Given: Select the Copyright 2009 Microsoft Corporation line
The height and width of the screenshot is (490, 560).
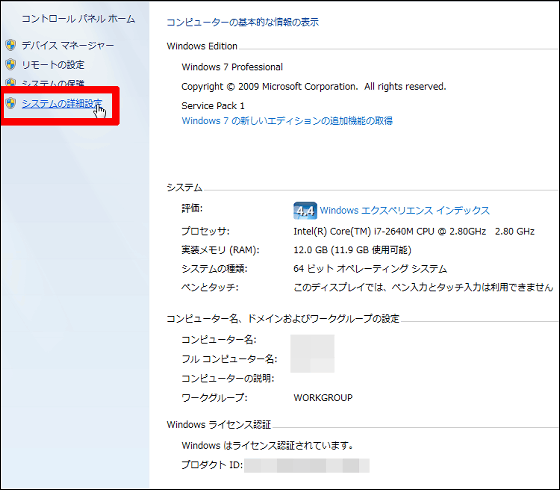Looking at the screenshot, I should point(314,86).
